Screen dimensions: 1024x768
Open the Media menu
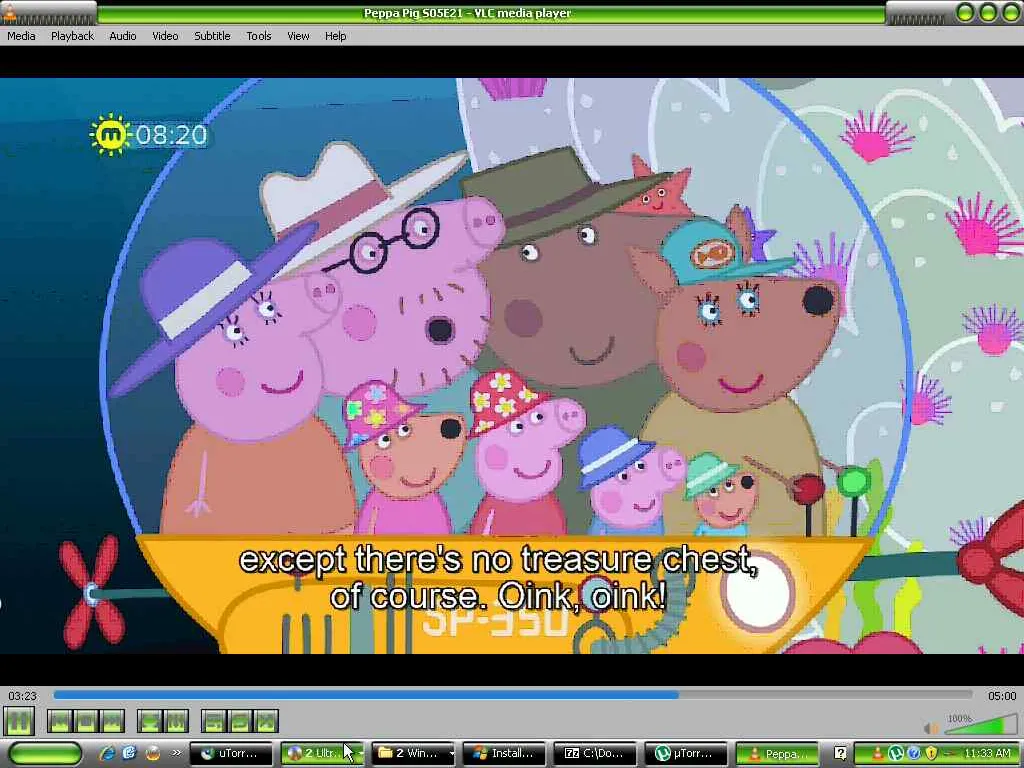[x=21, y=36]
